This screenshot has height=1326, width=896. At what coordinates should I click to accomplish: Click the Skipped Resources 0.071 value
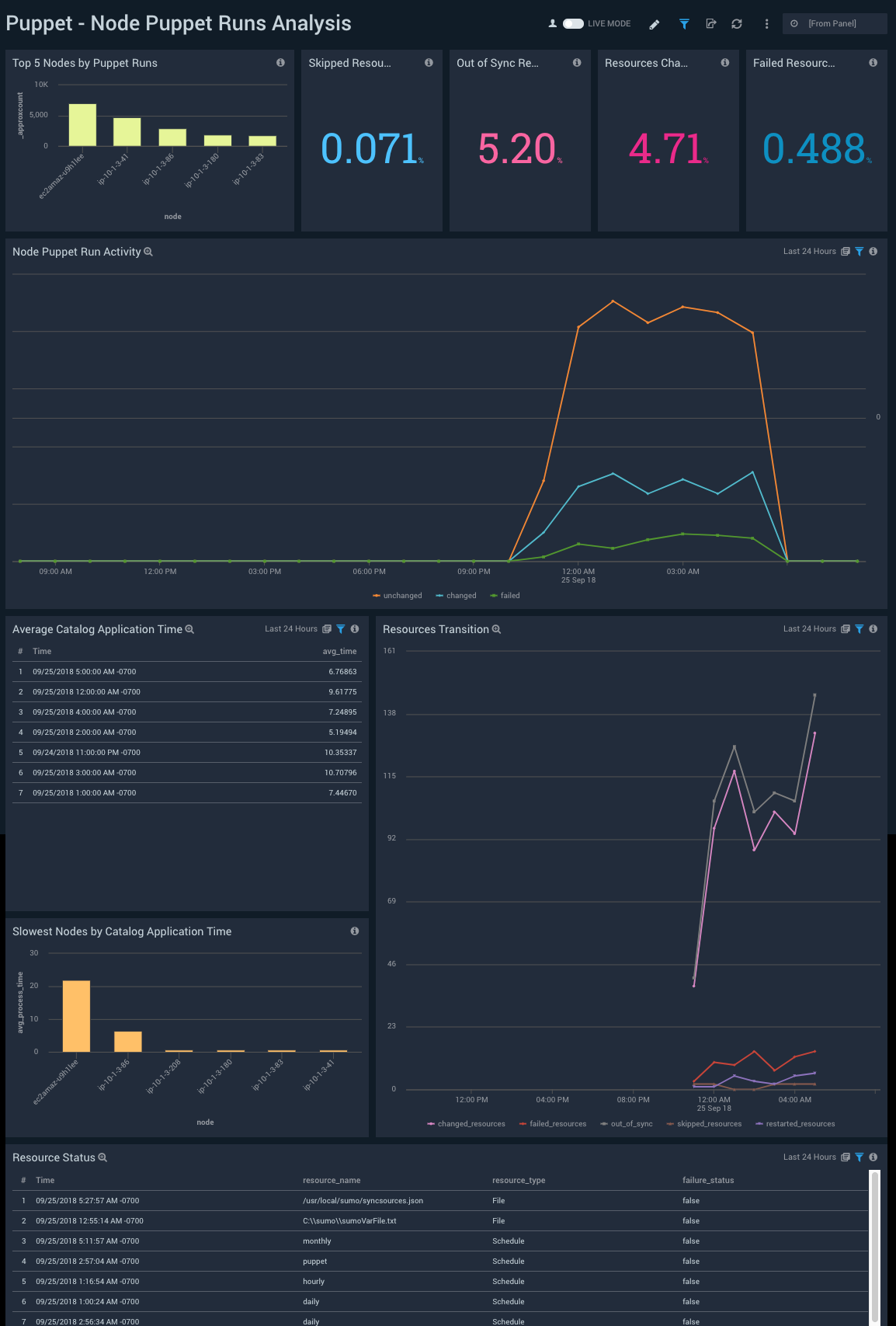[370, 149]
